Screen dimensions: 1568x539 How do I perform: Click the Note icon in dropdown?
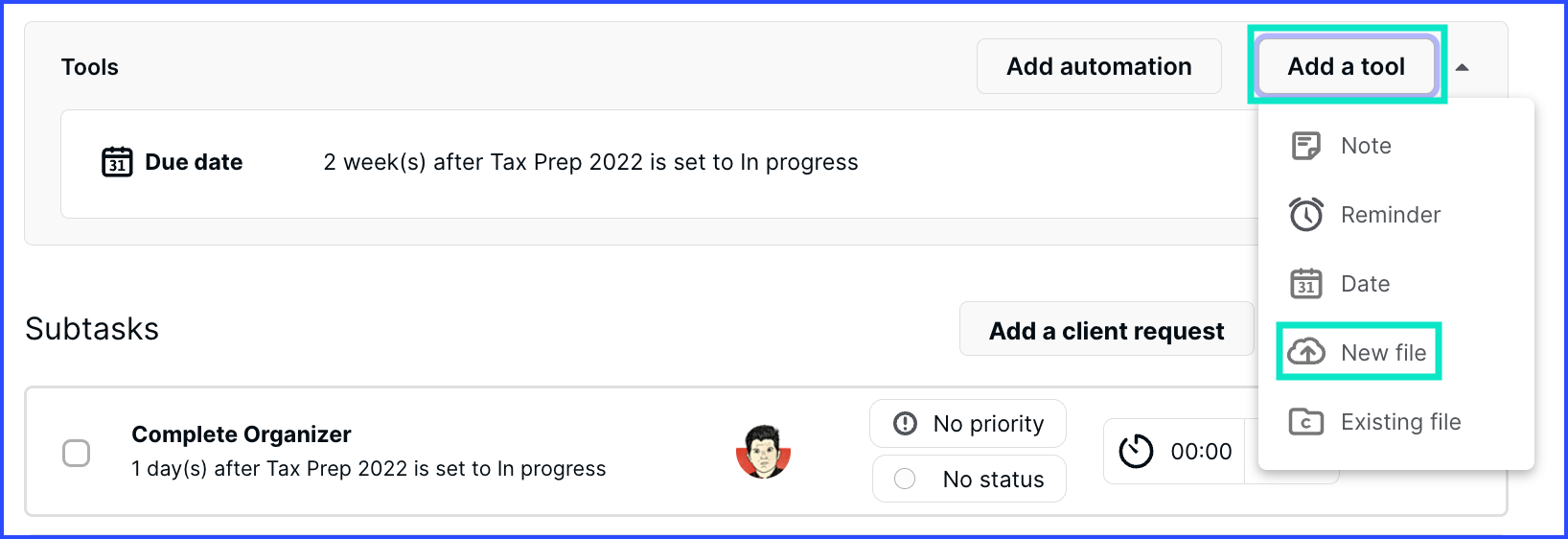pos(1305,146)
